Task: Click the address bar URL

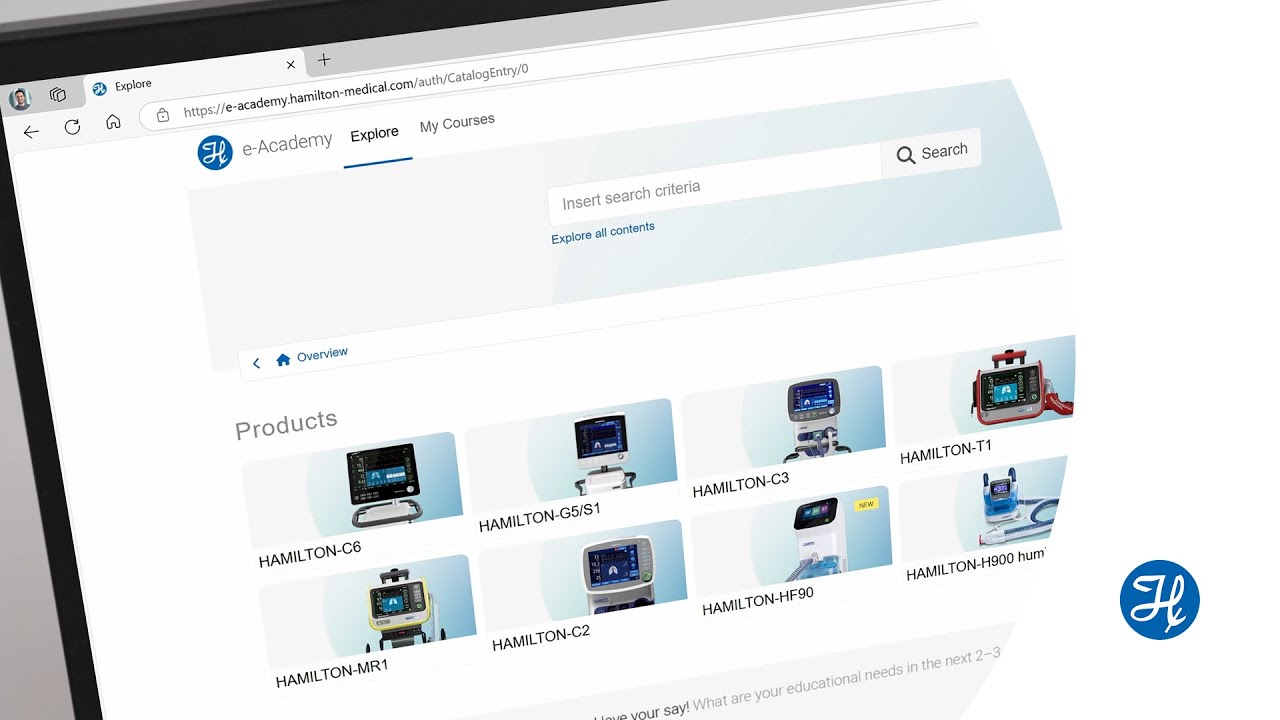Action: (x=356, y=91)
